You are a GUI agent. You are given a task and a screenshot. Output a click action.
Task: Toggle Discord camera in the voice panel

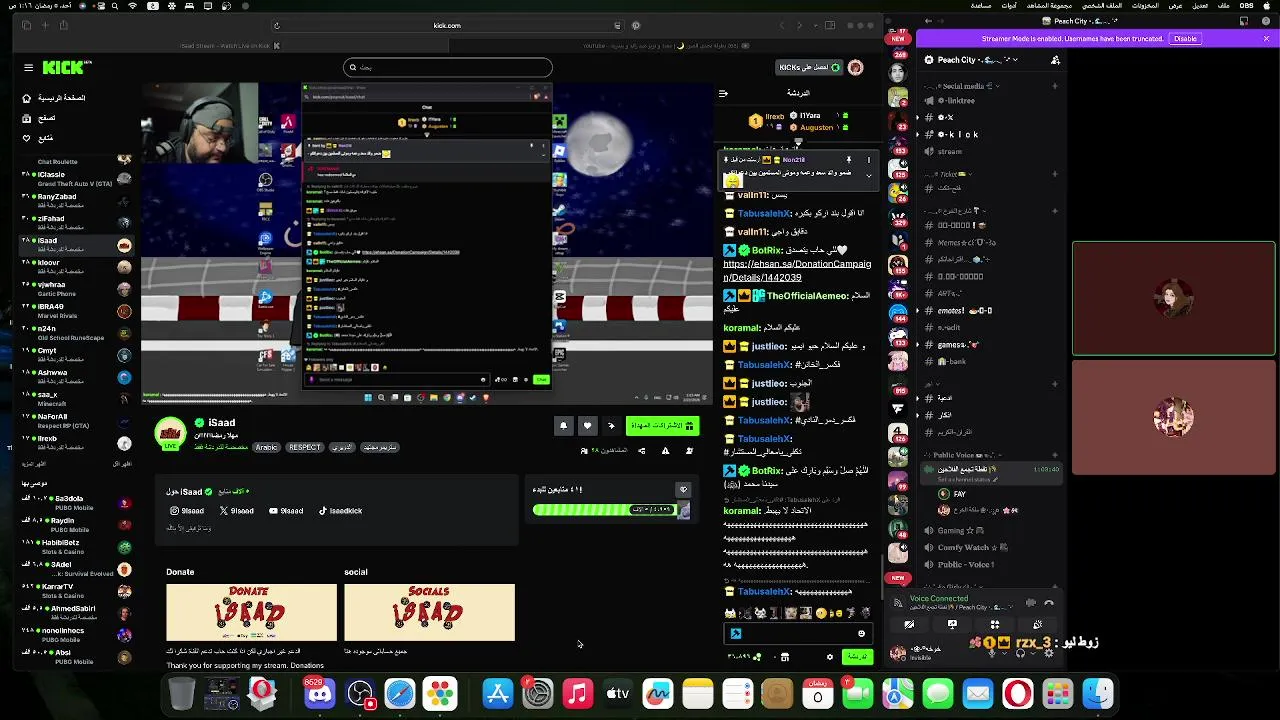[909, 625]
